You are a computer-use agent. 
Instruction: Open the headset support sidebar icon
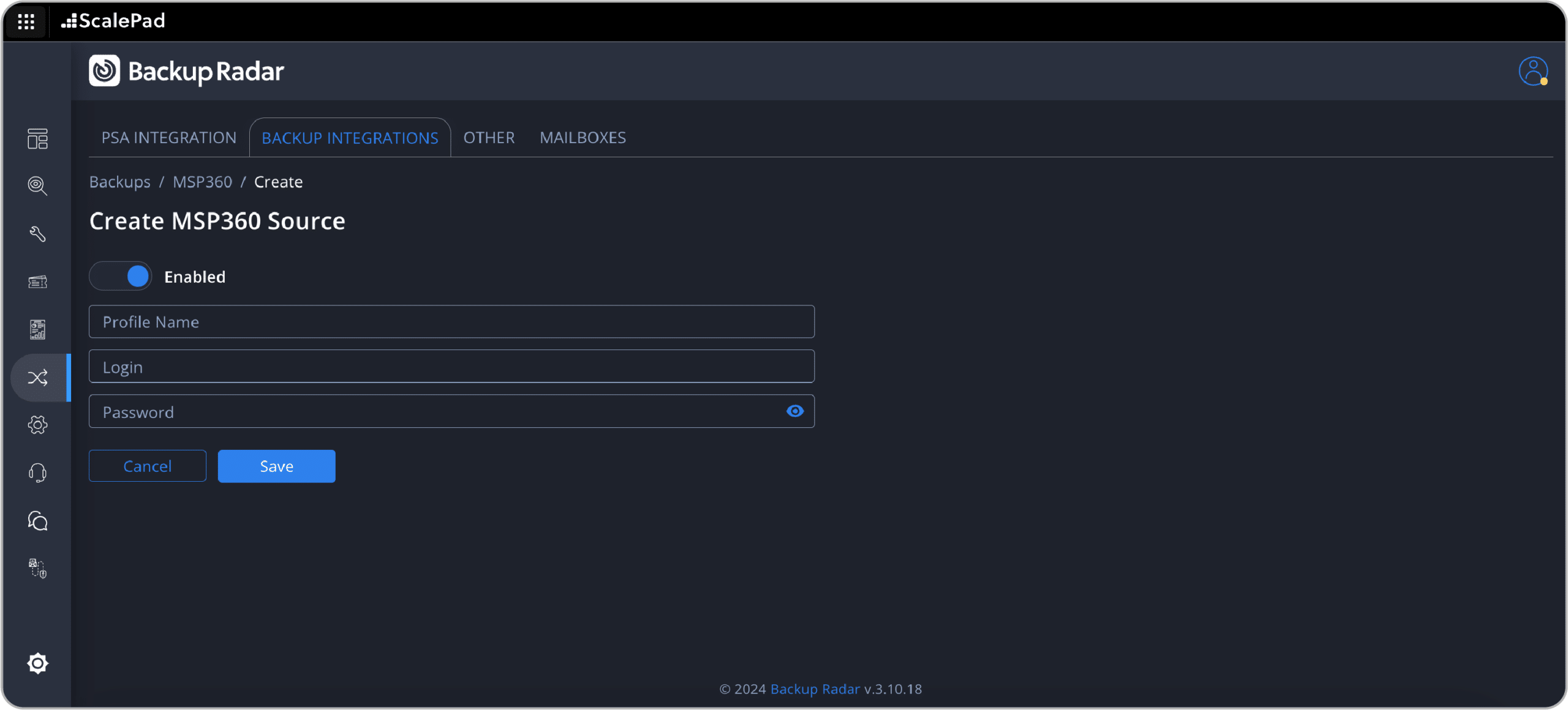[x=37, y=473]
